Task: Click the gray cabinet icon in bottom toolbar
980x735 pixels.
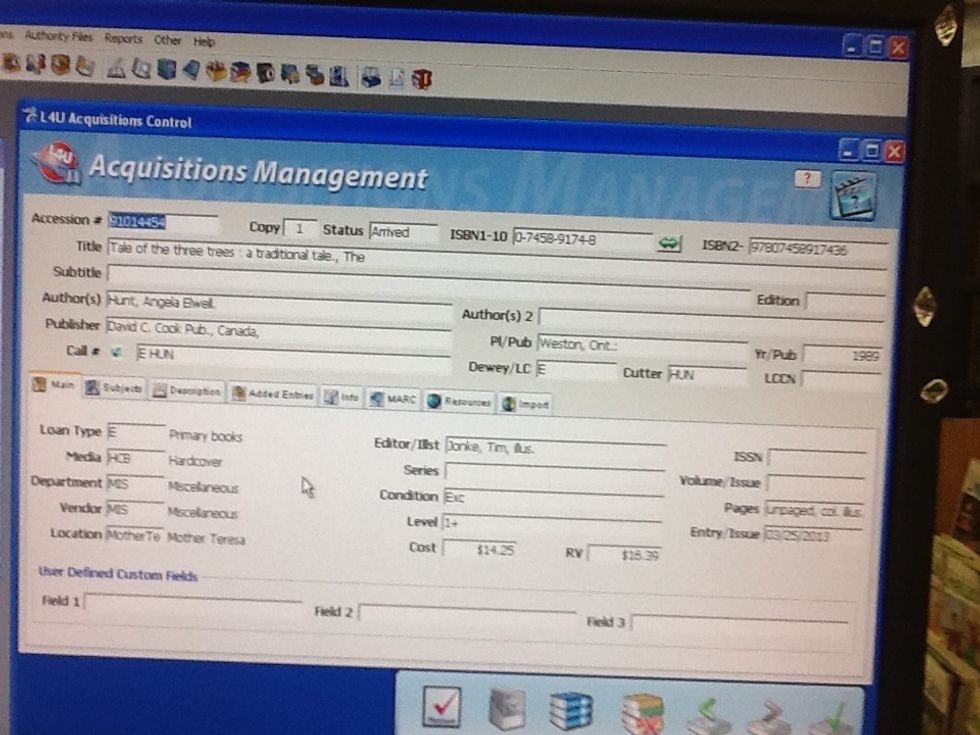Action: coord(507,710)
